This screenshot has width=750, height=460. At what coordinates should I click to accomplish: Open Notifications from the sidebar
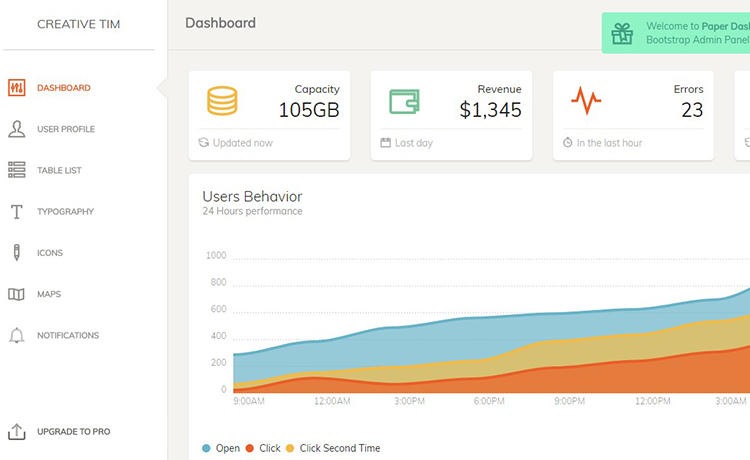pos(68,335)
